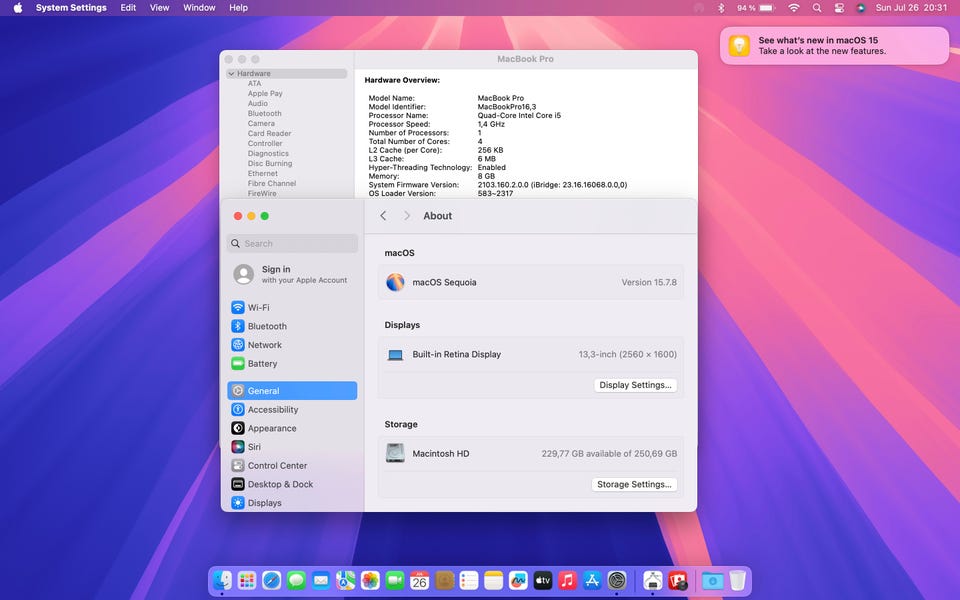Select Network in settings sidebar
Screen dimensions: 960x600
pos(292,345)
